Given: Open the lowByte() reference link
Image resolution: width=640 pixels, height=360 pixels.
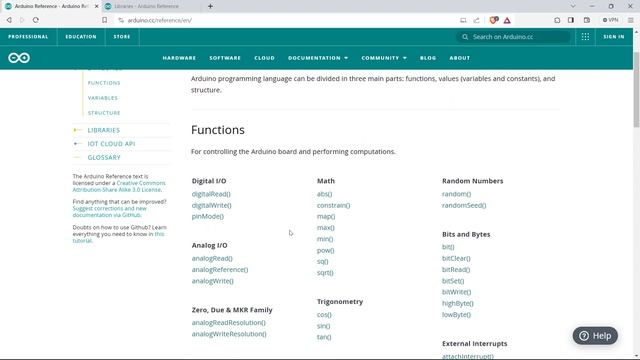Looking at the screenshot, I should [456, 315].
